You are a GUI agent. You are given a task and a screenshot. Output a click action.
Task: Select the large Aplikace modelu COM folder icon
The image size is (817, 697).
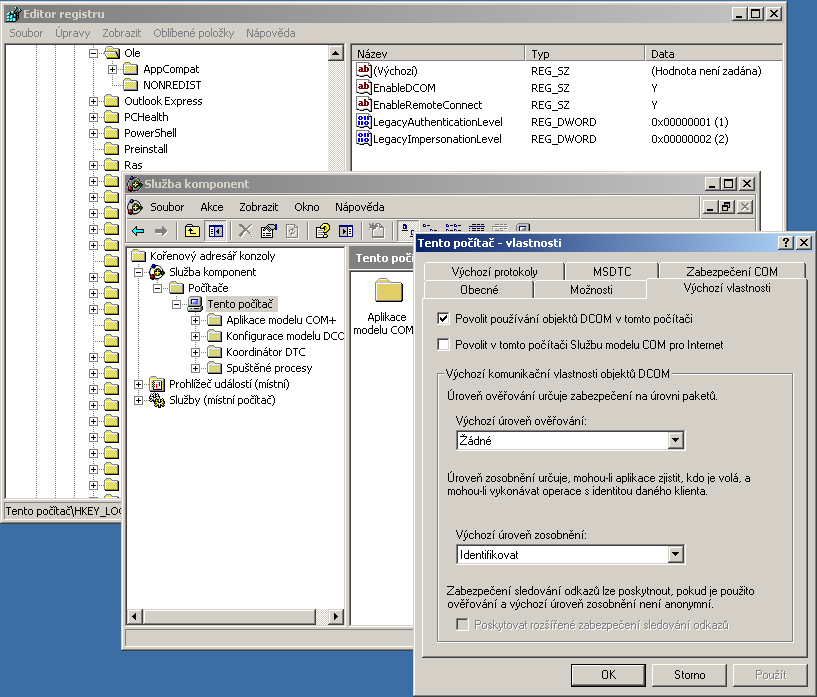389,290
